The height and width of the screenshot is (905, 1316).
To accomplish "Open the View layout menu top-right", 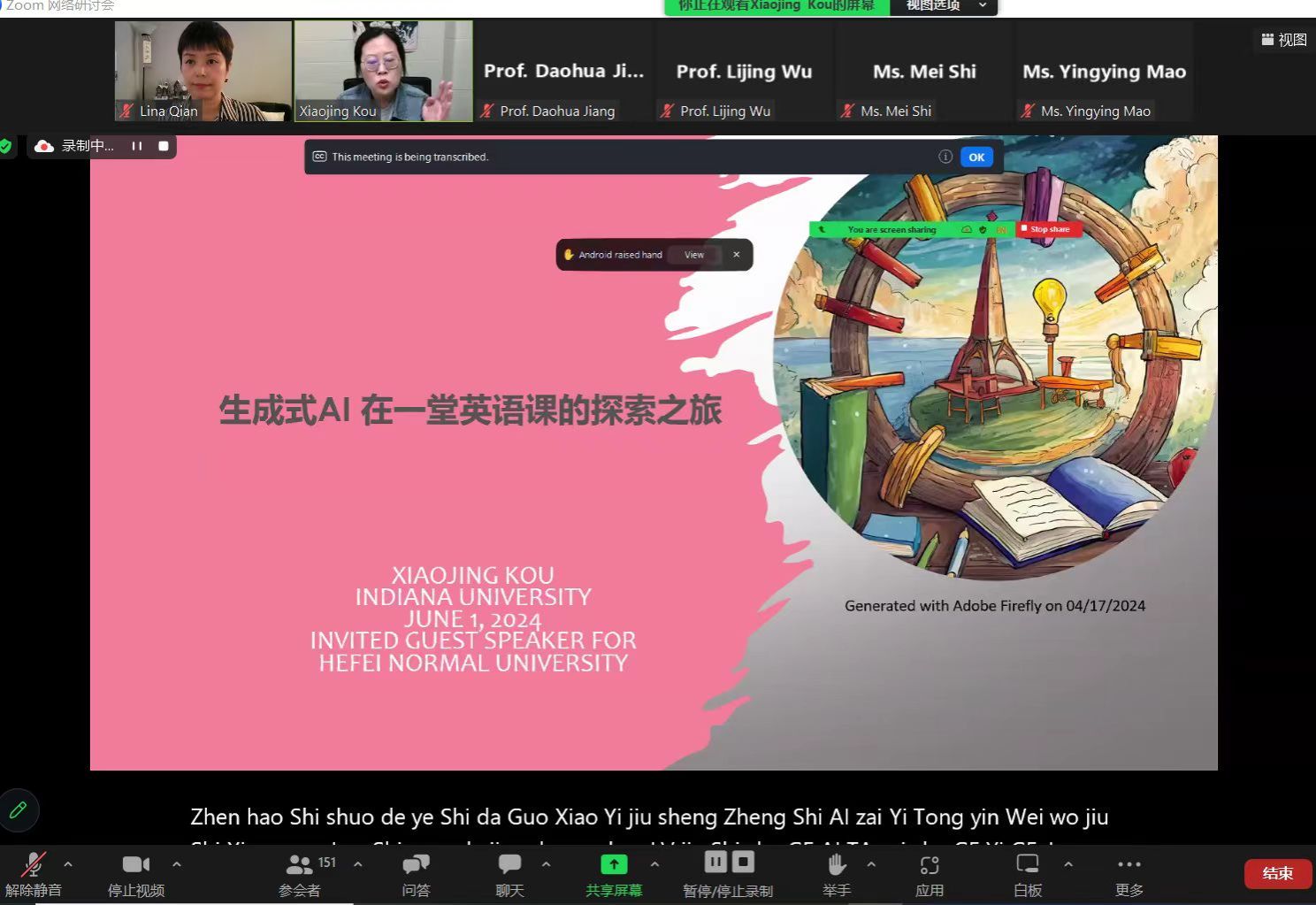I will pyautogui.click(x=1283, y=40).
